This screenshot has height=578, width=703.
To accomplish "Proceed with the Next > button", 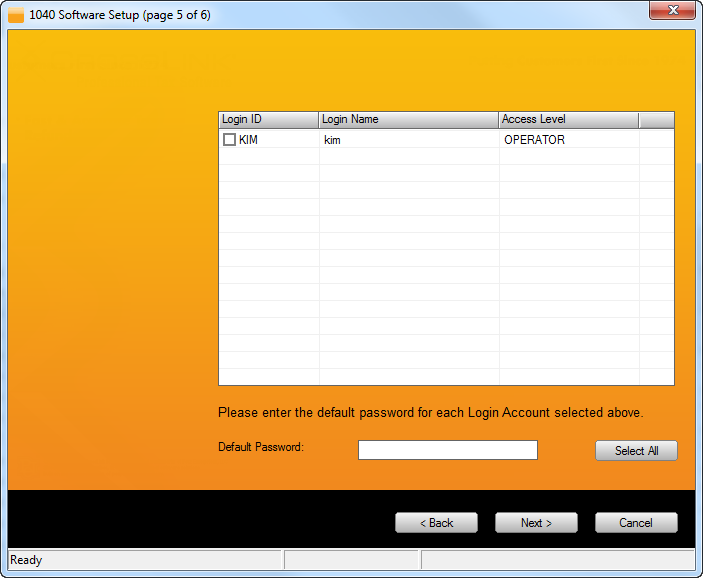I will click(x=536, y=523).
